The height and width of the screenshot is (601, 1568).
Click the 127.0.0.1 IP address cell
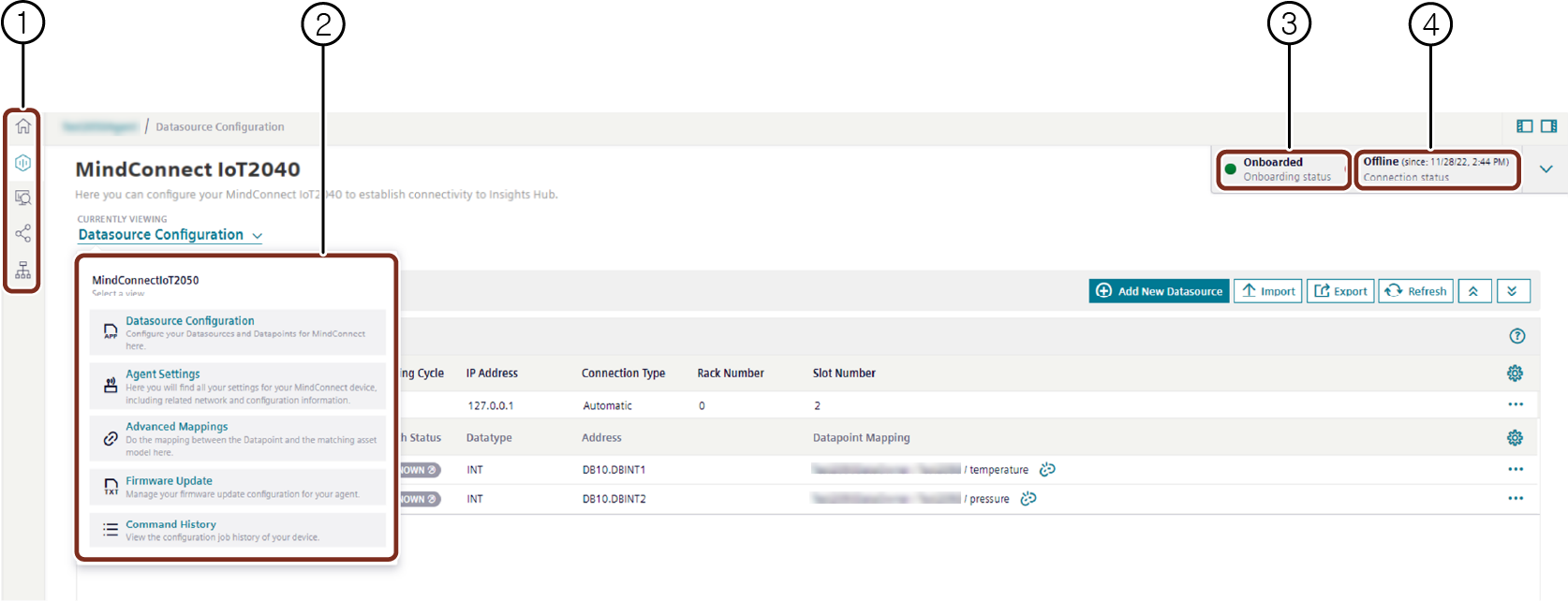[x=491, y=406]
